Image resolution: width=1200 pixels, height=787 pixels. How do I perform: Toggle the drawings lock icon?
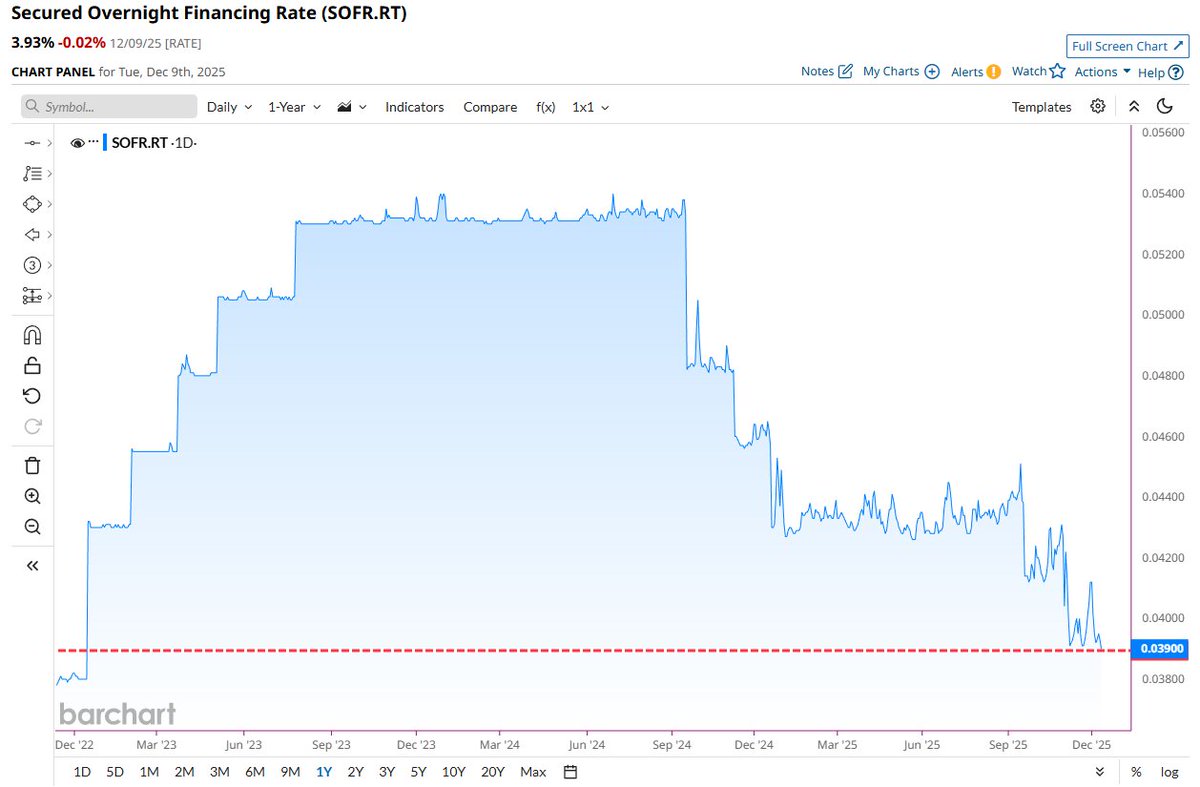tap(31, 365)
